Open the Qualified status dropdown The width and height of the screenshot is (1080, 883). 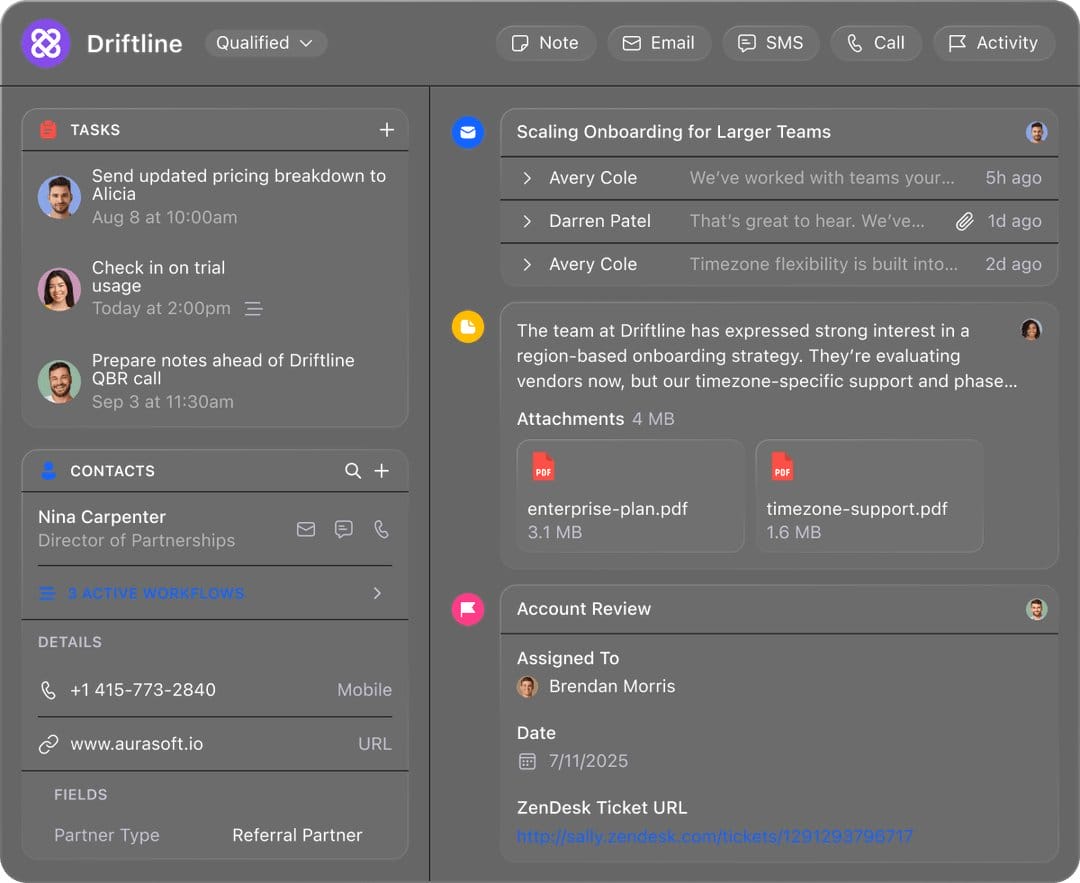[265, 43]
